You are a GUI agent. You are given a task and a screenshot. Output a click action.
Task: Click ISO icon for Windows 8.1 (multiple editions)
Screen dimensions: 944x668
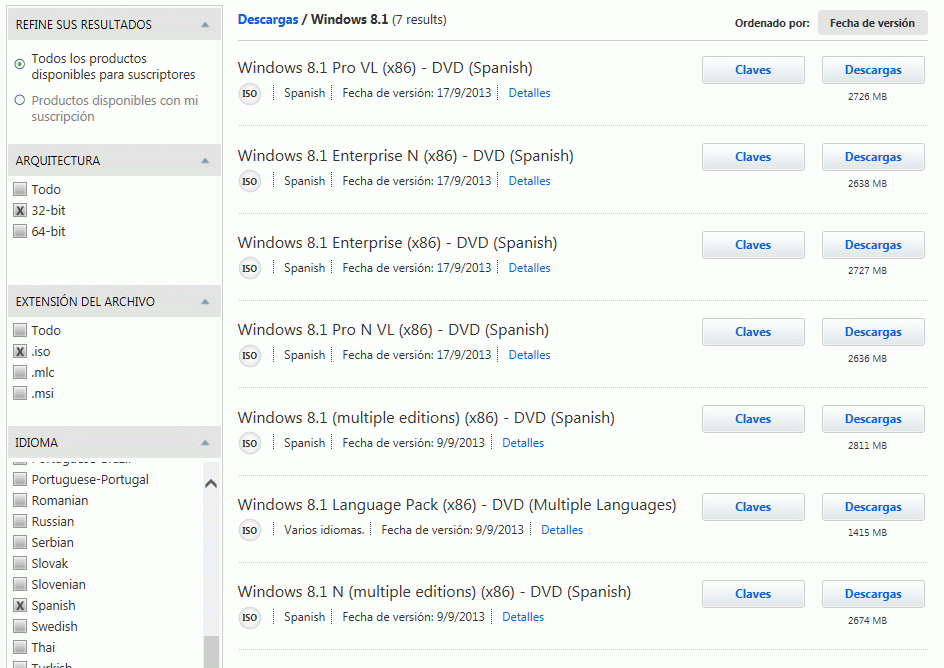tap(249, 444)
